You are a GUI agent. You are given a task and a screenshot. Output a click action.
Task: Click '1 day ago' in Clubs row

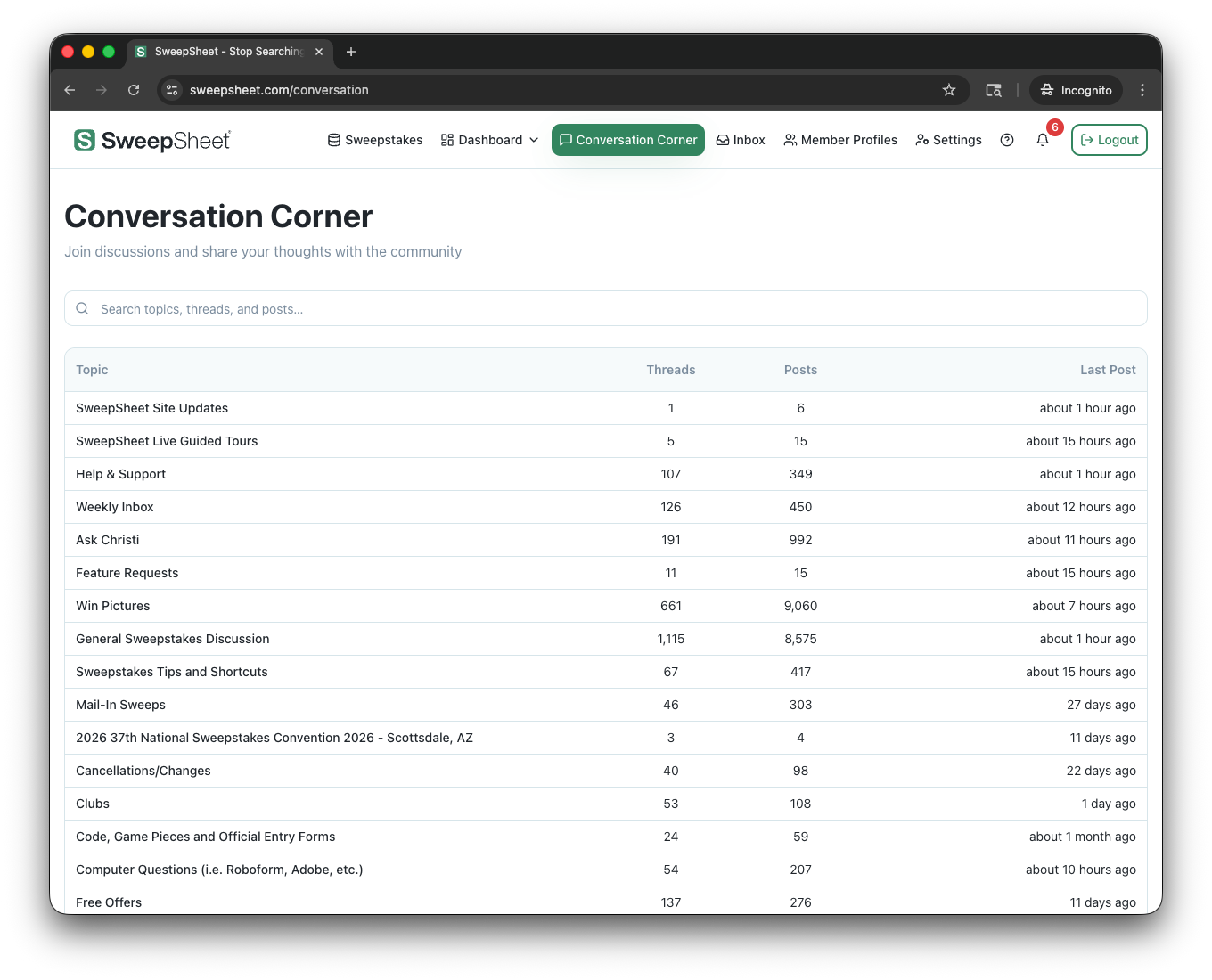pyautogui.click(x=1109, y=804)
